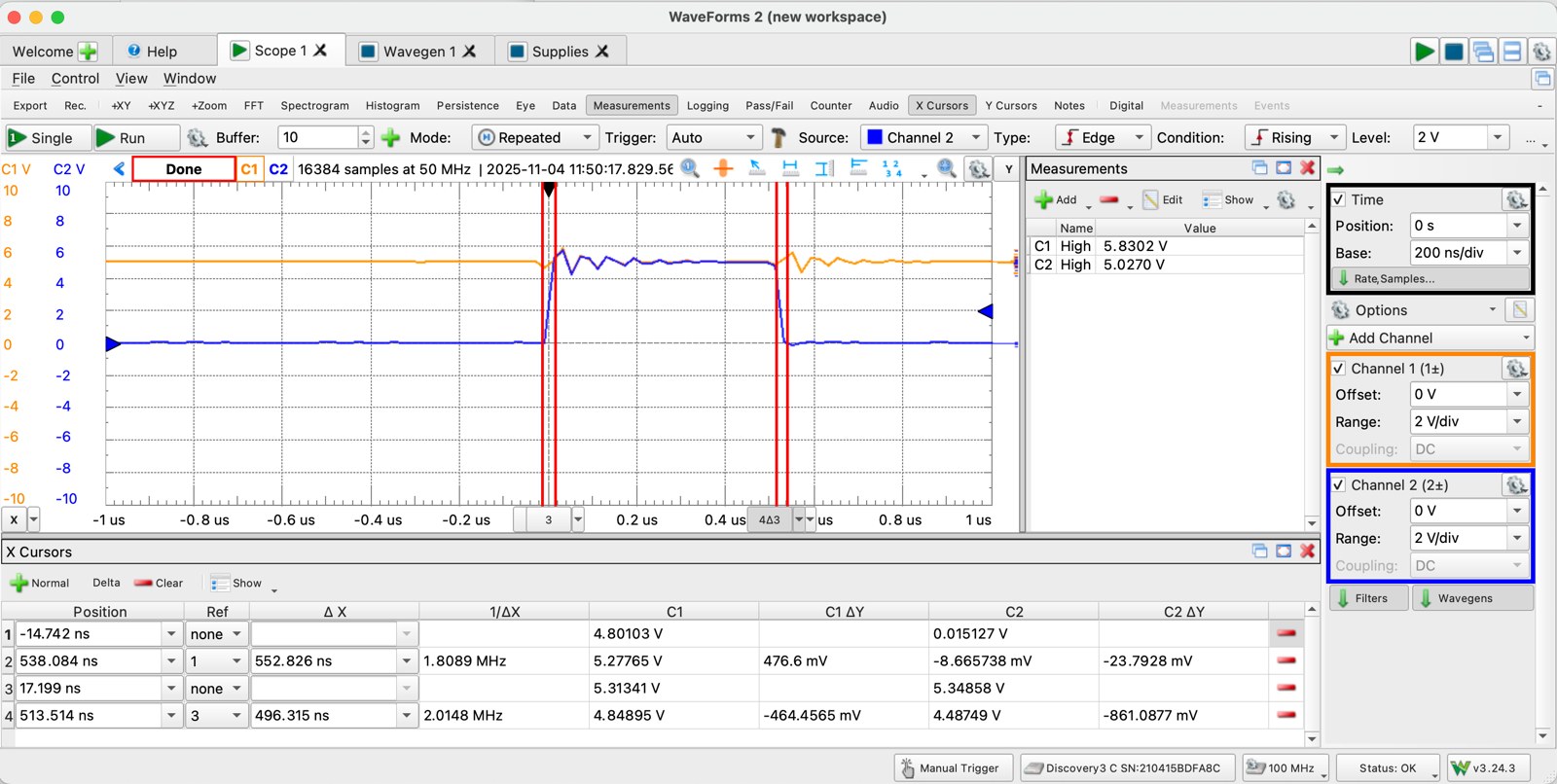Image resolution: width=1557 pixels, height=784 pixels.
Task: Delete X cursor 4 using its red minus icon
Action: 1286,715
